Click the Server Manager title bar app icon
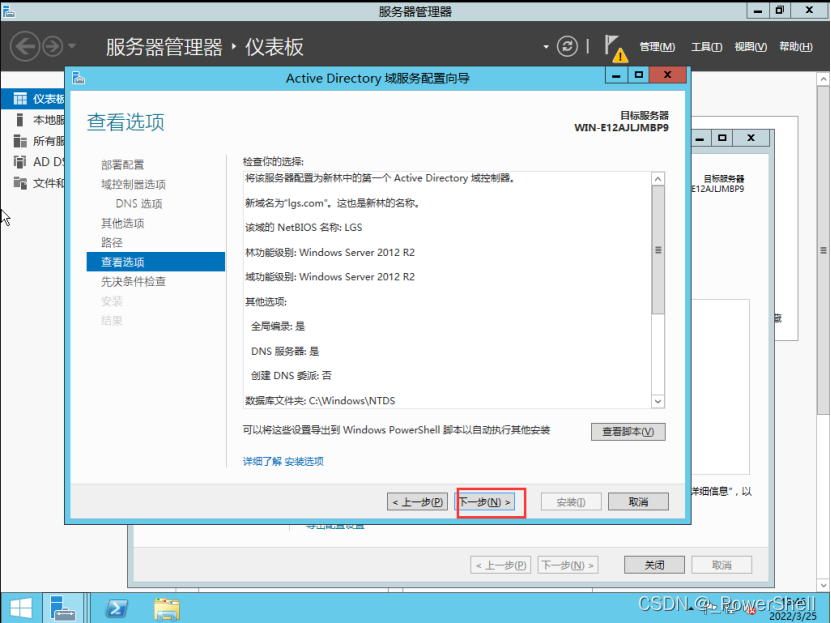This screenshot has width=831, height=623. click(8, 11)
